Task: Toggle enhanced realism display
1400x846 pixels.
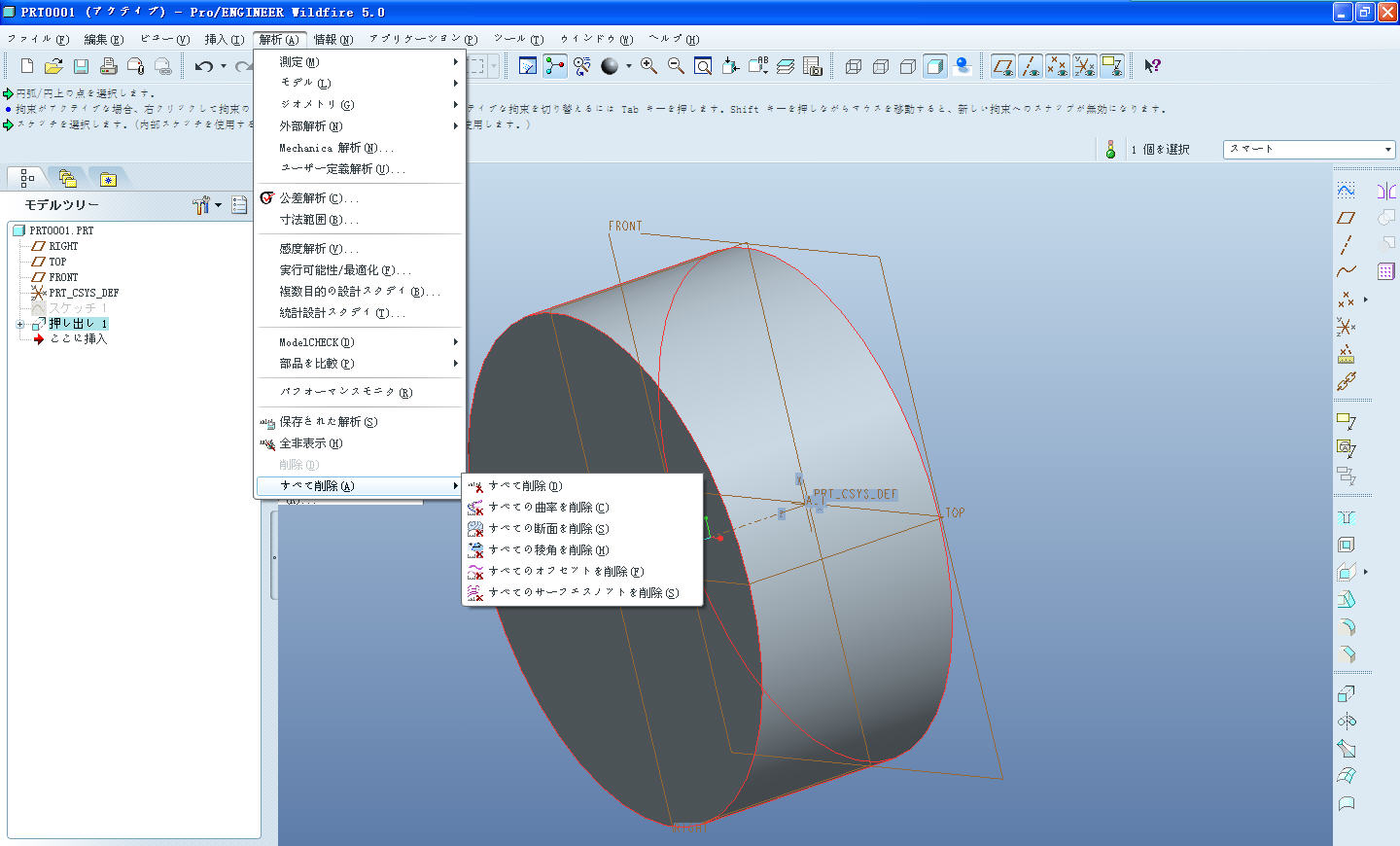Action: 962,66
